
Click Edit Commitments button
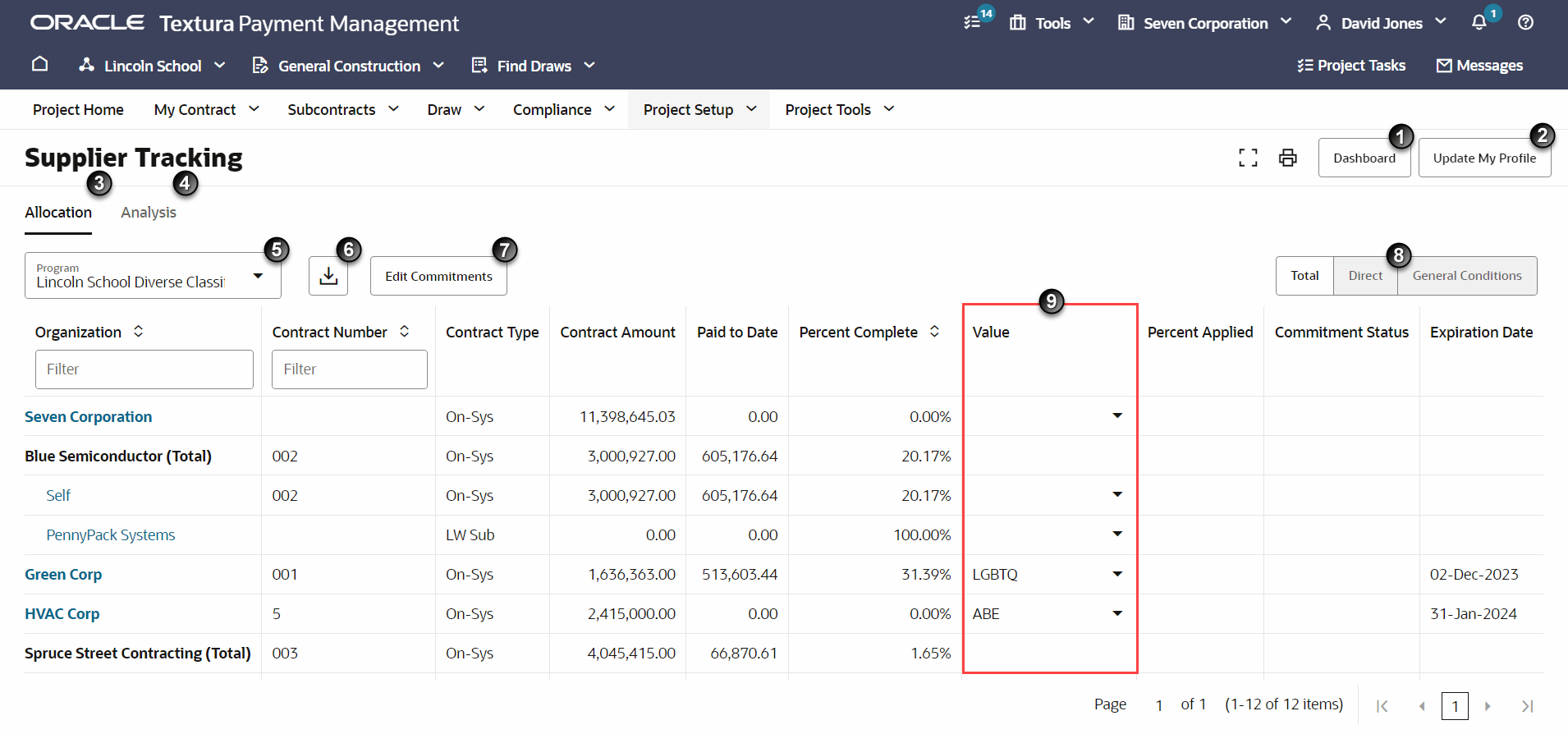[x=438, y=276]
